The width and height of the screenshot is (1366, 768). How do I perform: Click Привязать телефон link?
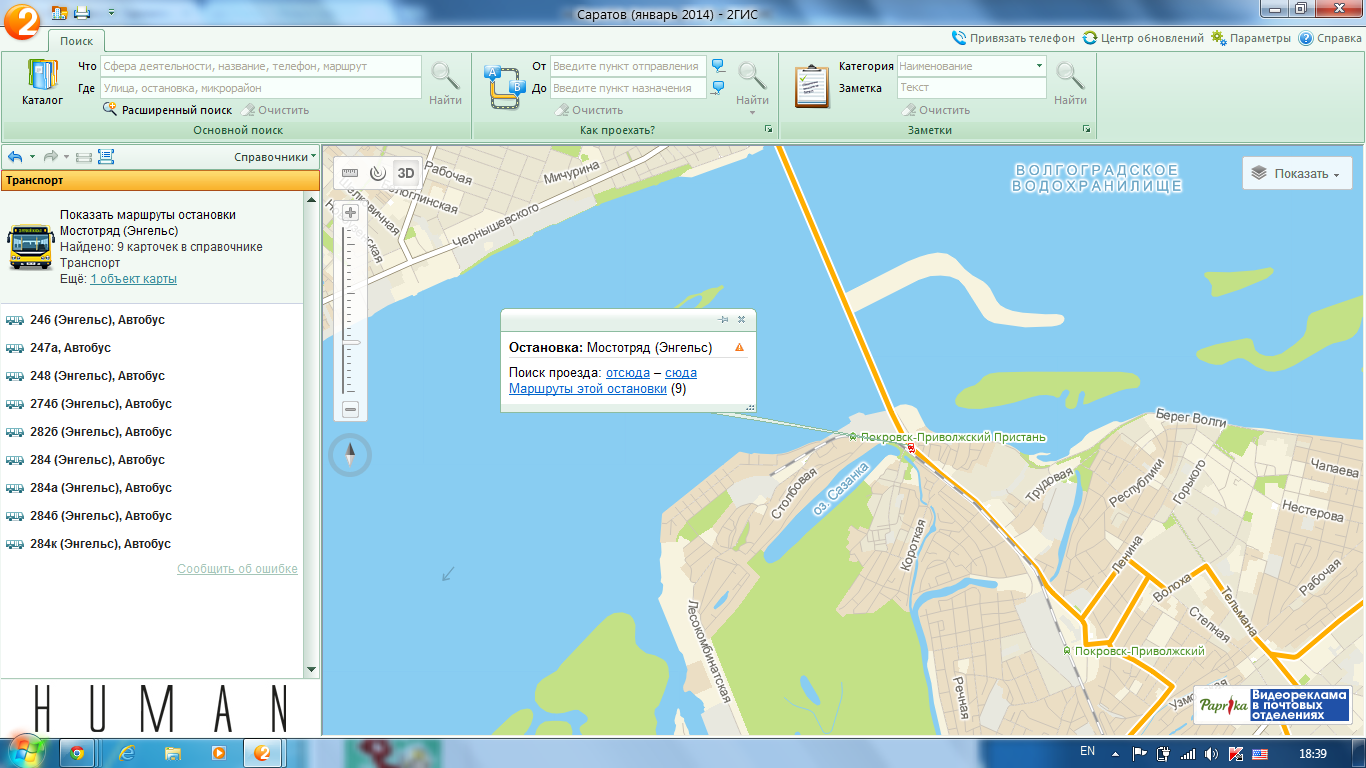tap(1013, 38)
